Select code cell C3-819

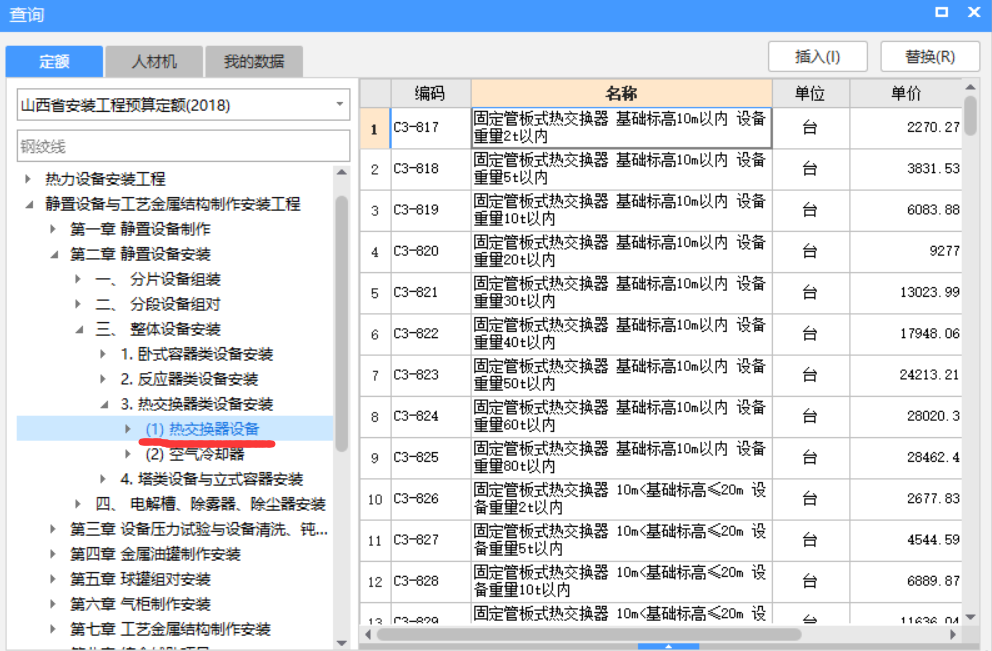[430, 210]
